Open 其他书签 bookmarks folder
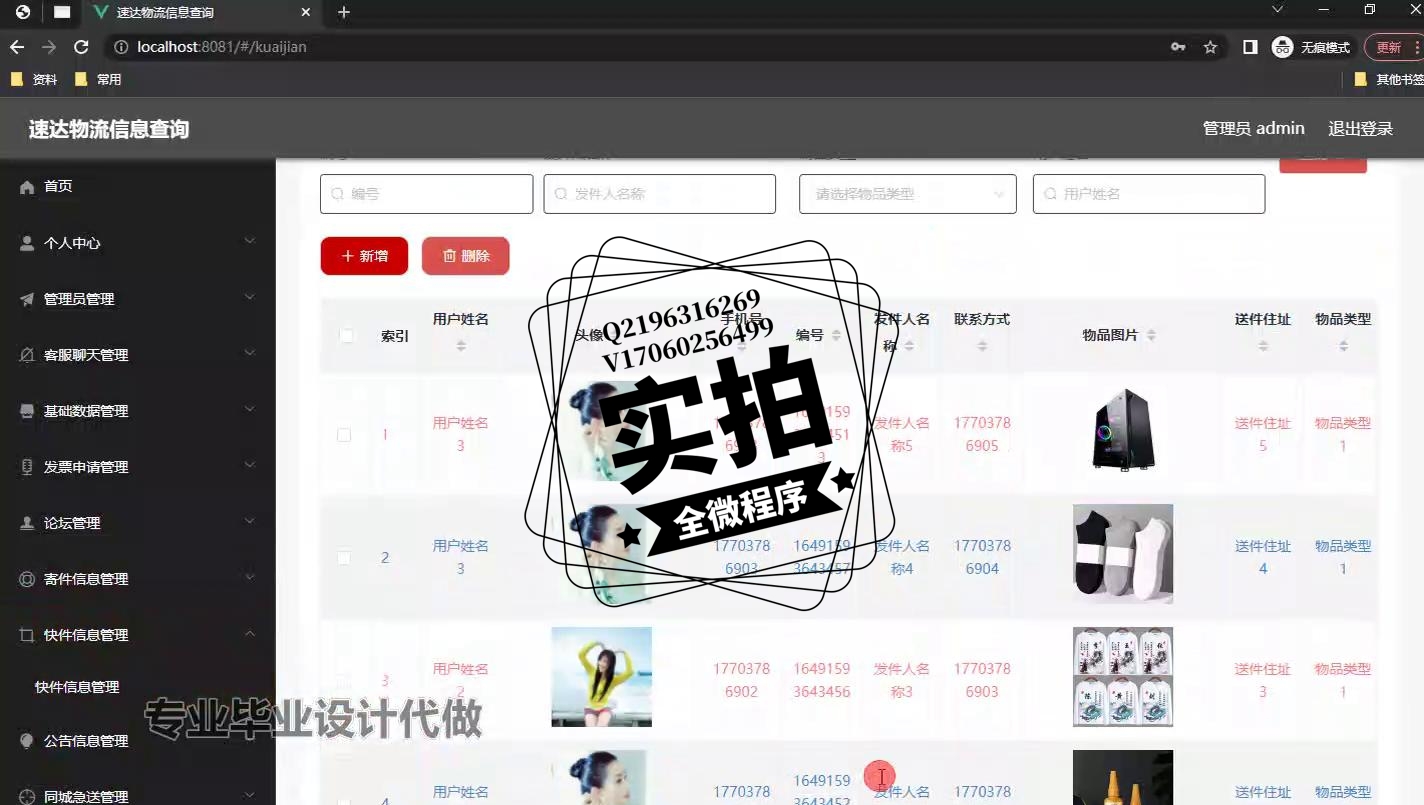This screenshot has height=805, width=1424. point(1390,79)
